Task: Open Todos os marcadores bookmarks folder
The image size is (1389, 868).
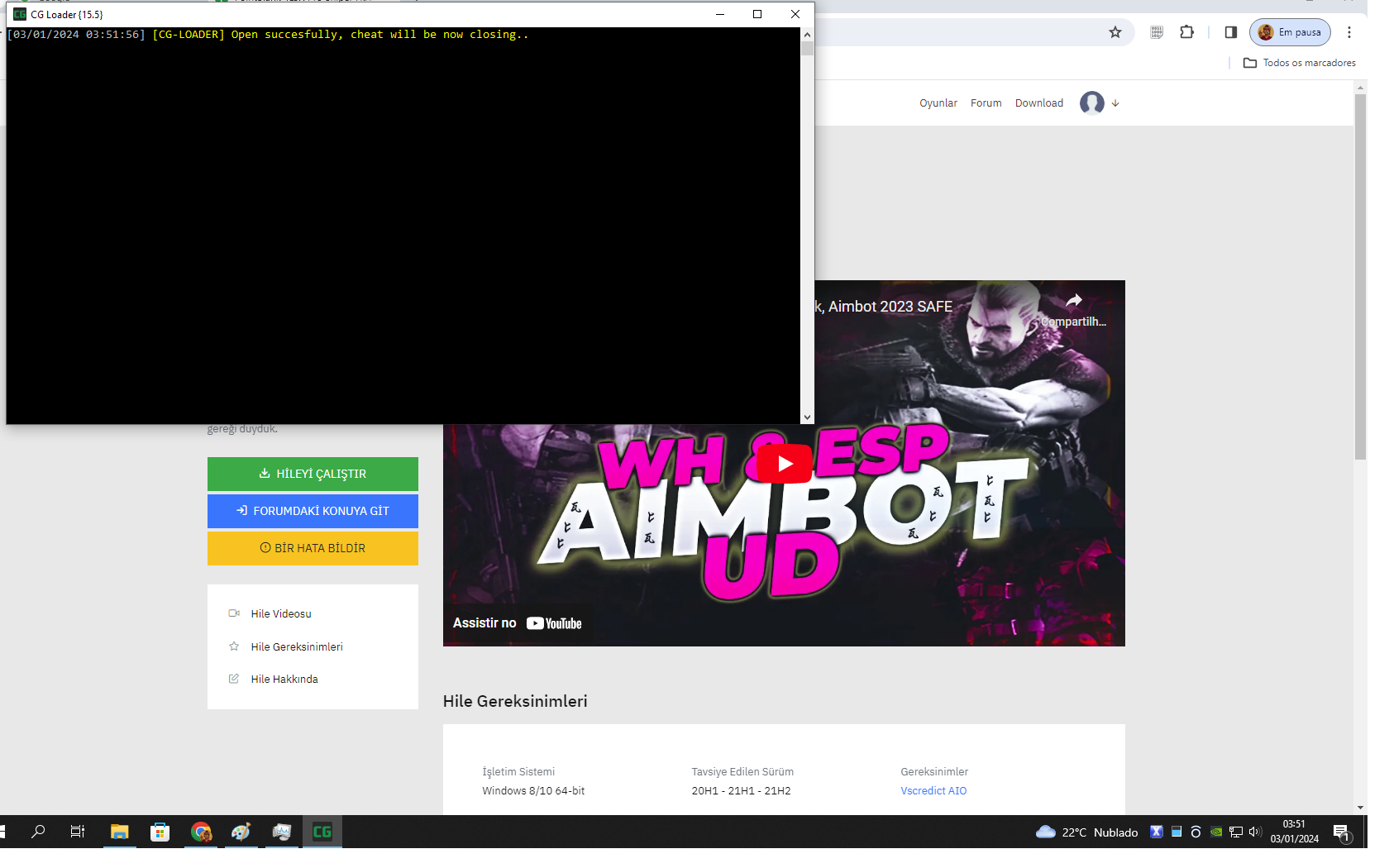Action: 1300,63
